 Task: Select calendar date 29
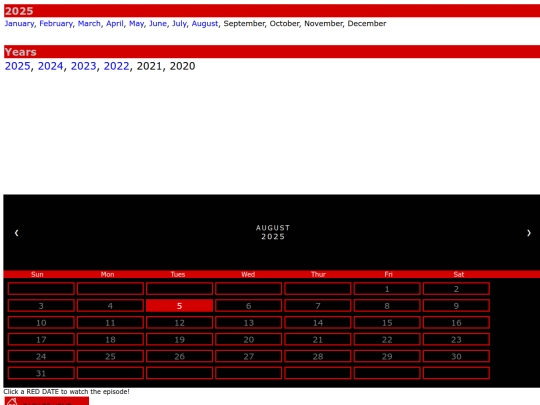pyautogui.click(x=387, y=356)
